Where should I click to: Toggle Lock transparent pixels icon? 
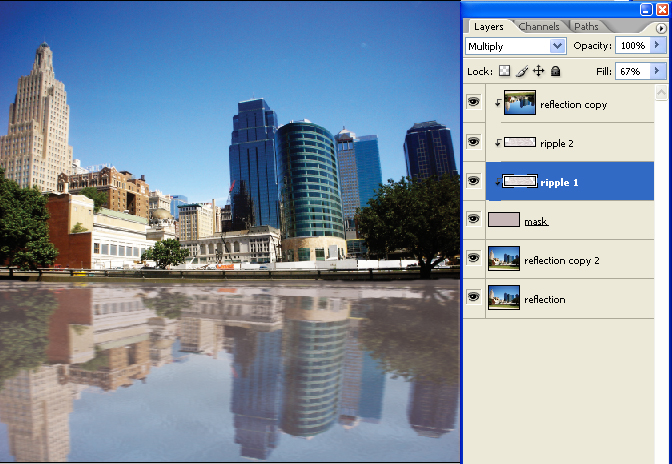point(504,71)
